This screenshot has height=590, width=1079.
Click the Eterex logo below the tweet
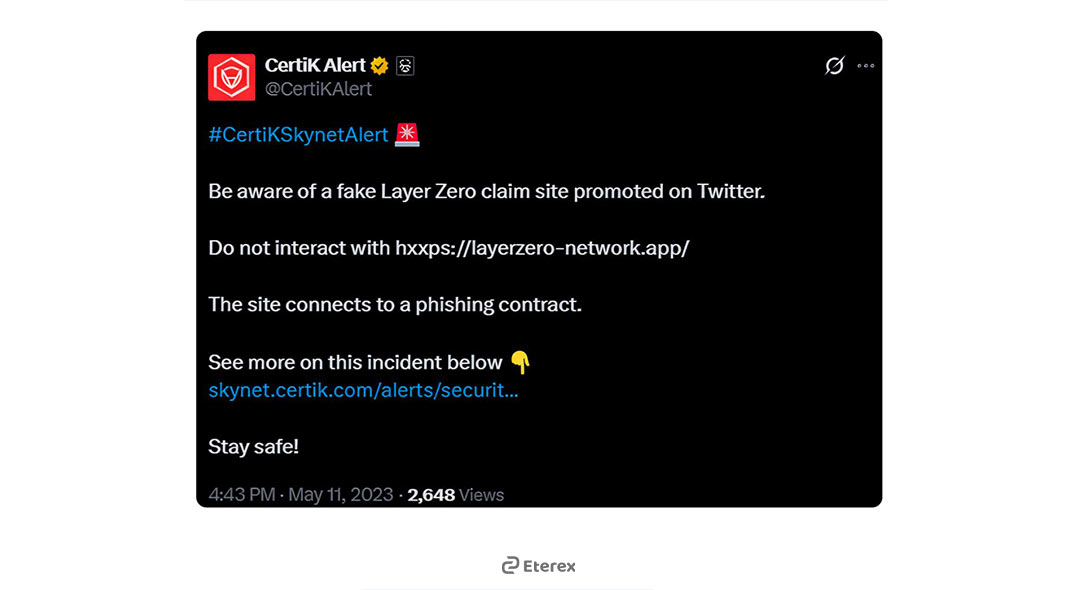pos(539,566)
